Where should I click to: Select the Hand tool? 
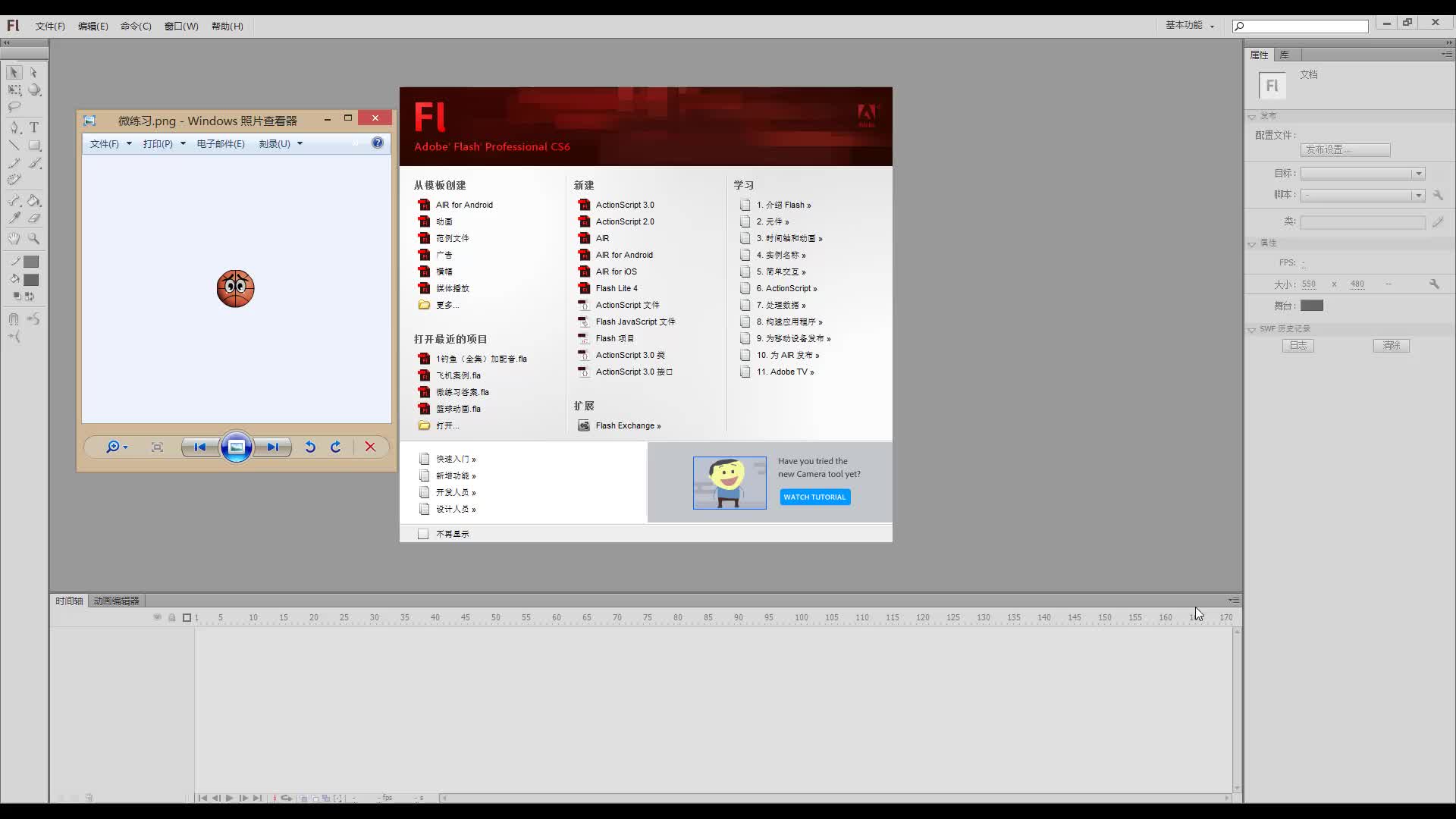(x=14, y=239)
